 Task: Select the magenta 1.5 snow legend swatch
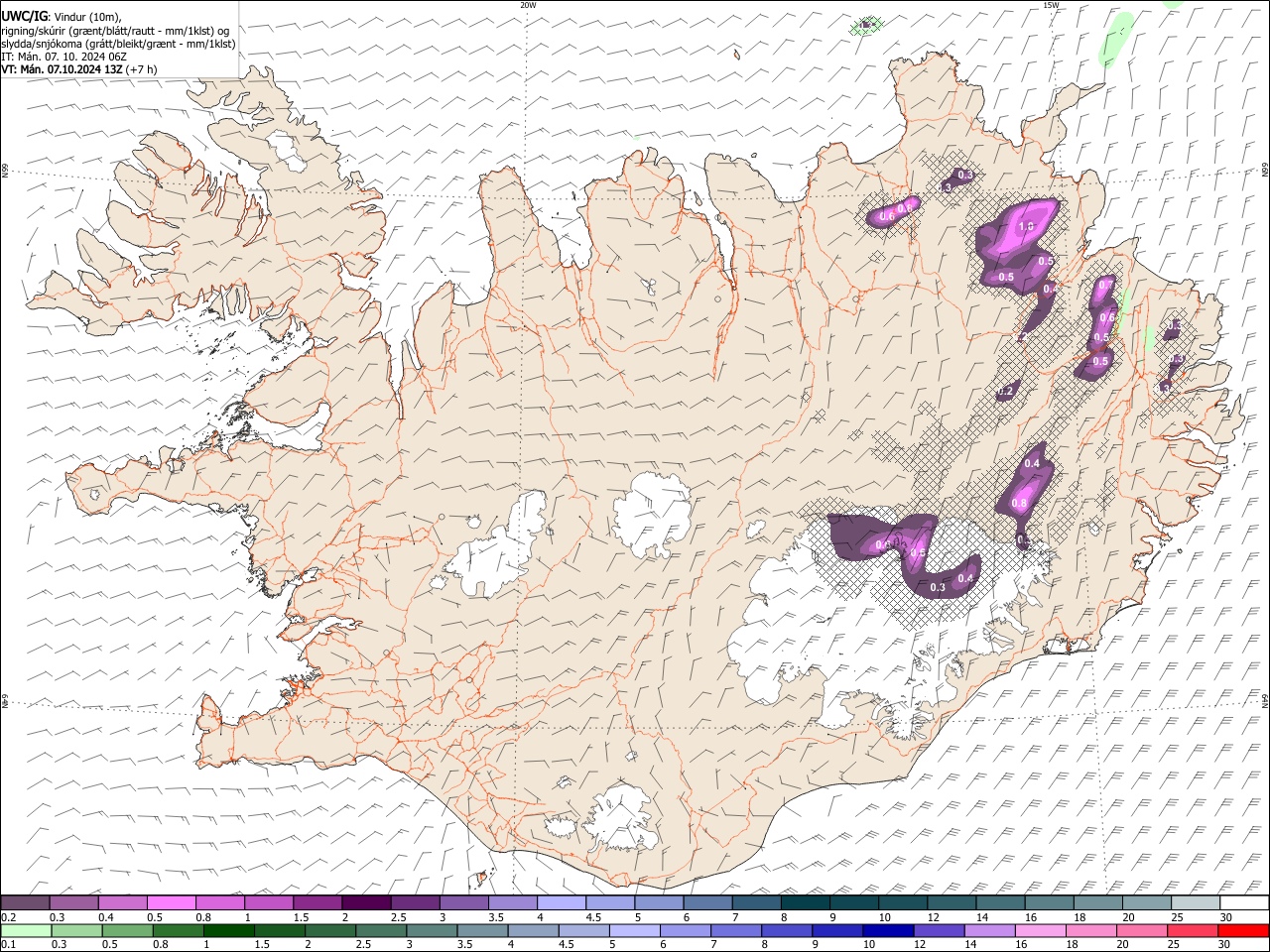tap(317, 903)
